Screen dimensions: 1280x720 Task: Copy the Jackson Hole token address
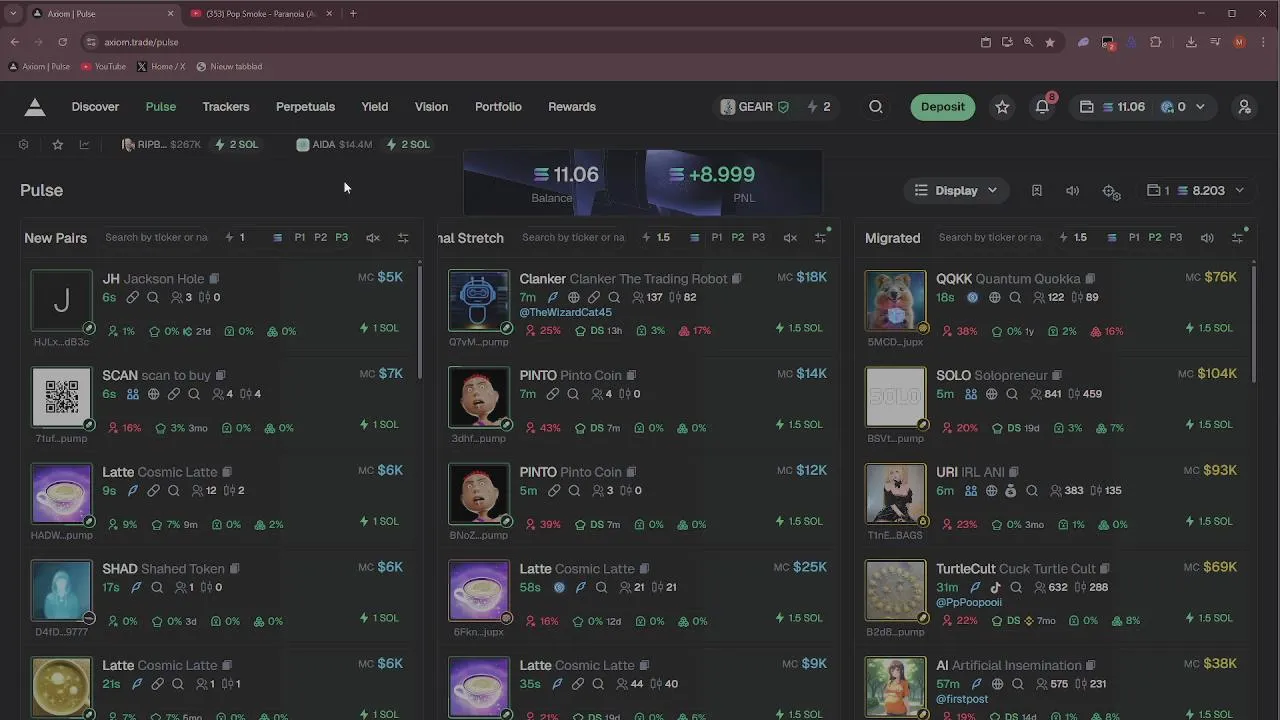214,279
